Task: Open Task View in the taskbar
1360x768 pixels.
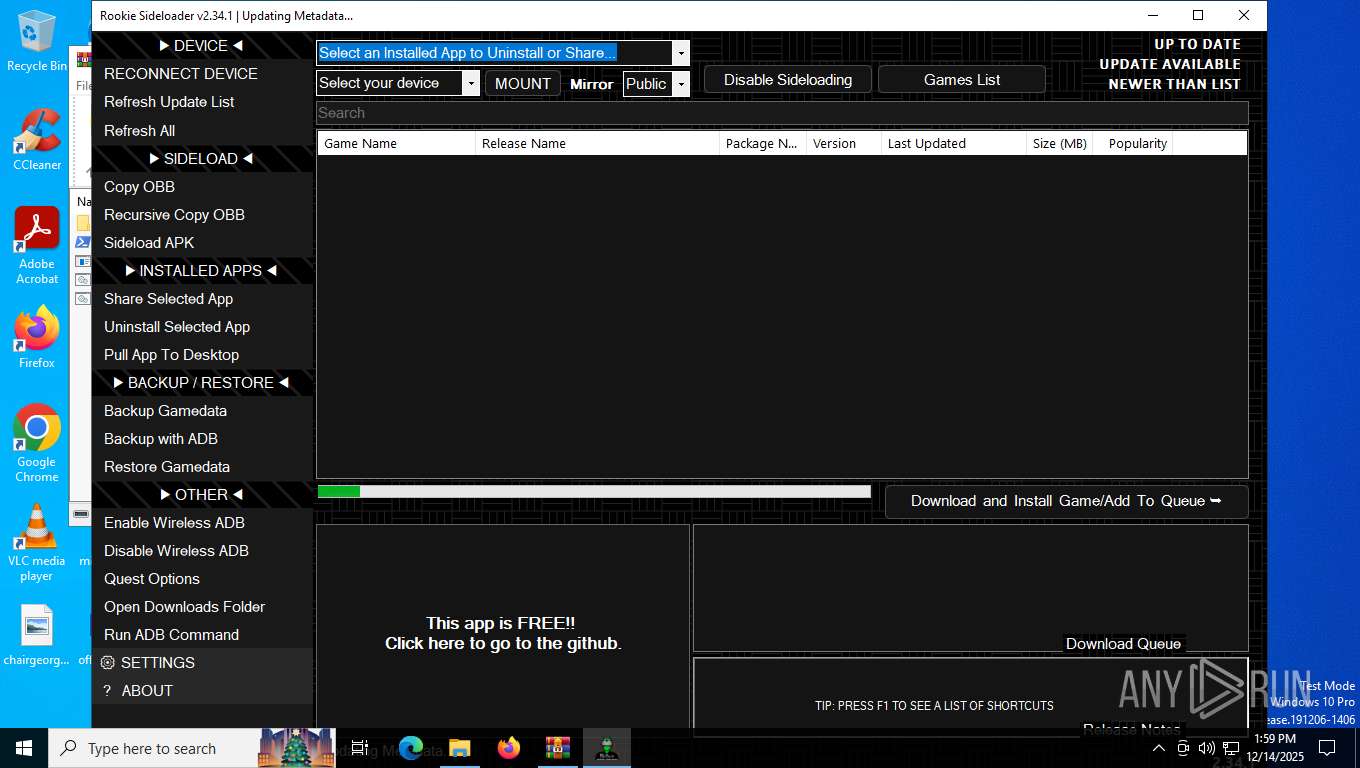Action: click(361, 748)
